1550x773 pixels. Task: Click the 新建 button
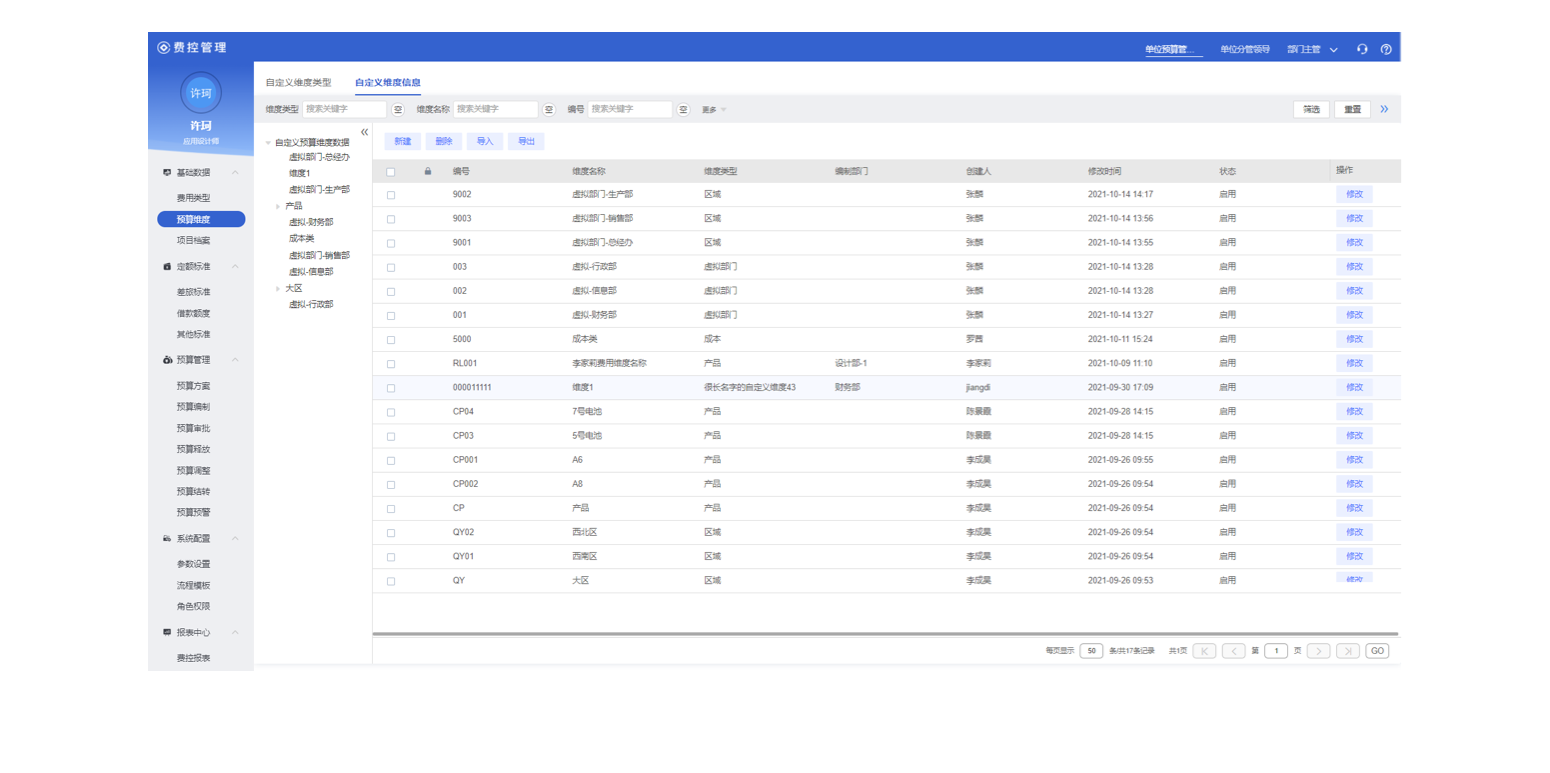(x=402, y=142)
